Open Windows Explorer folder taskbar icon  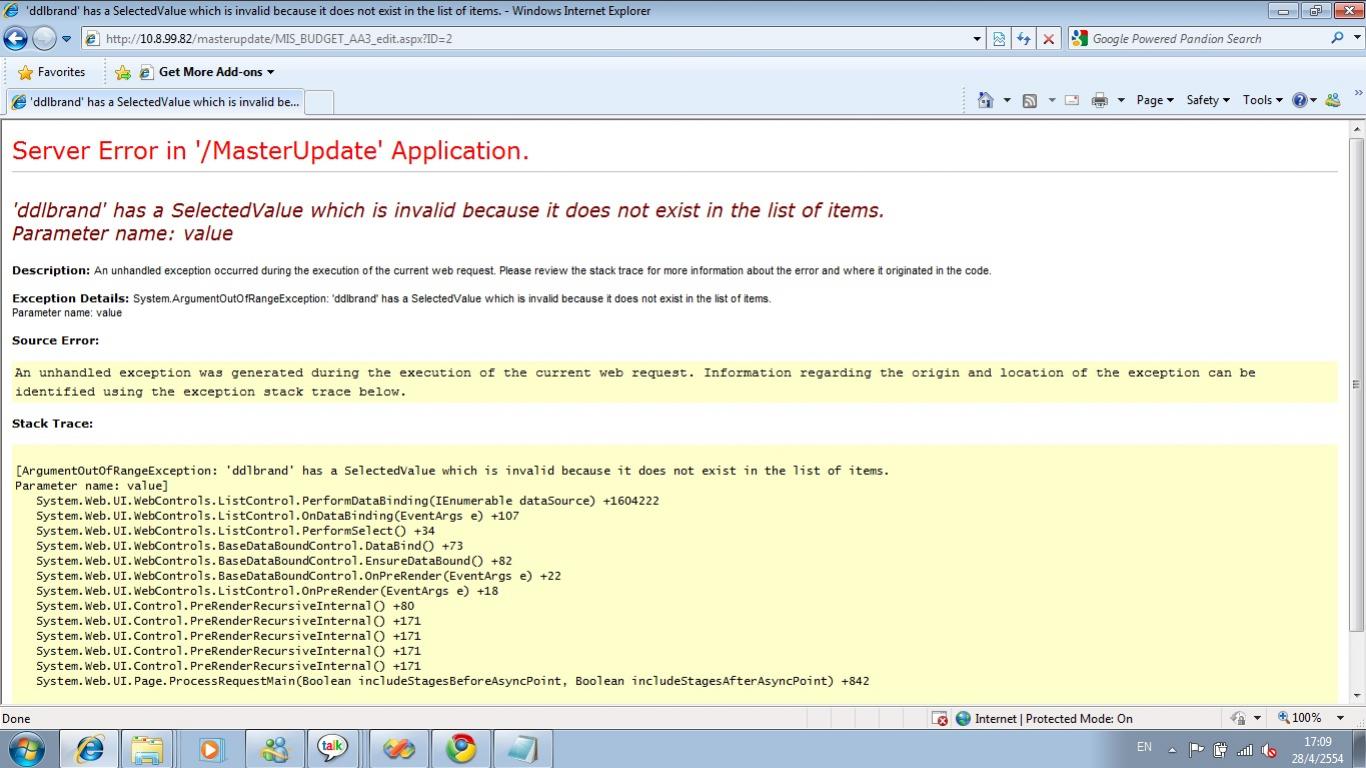point(147,749)
